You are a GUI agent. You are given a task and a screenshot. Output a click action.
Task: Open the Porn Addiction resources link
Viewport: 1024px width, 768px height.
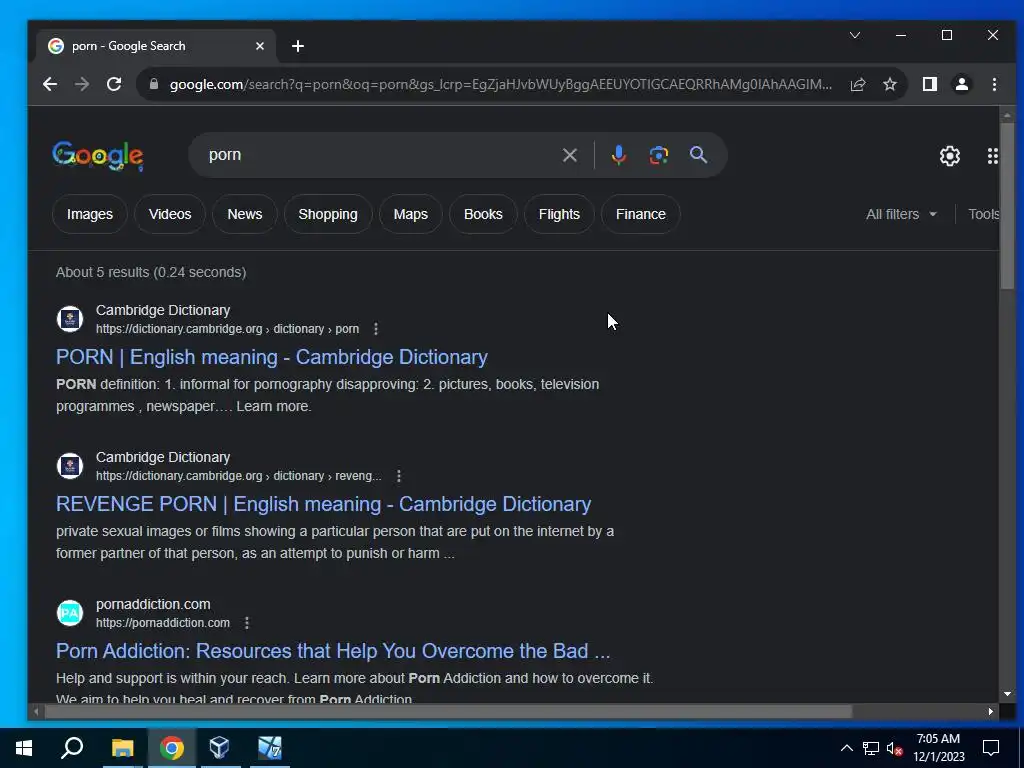tap(333, 651)
